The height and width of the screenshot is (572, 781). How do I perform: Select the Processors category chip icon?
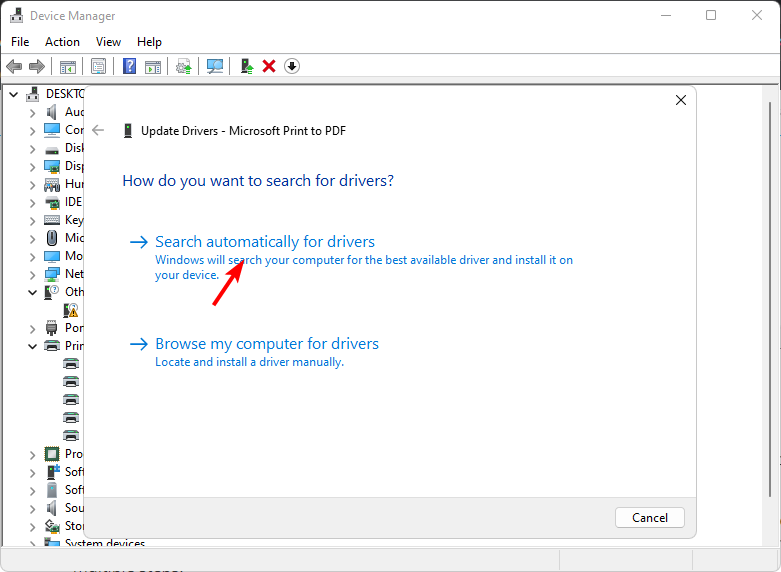52,454
